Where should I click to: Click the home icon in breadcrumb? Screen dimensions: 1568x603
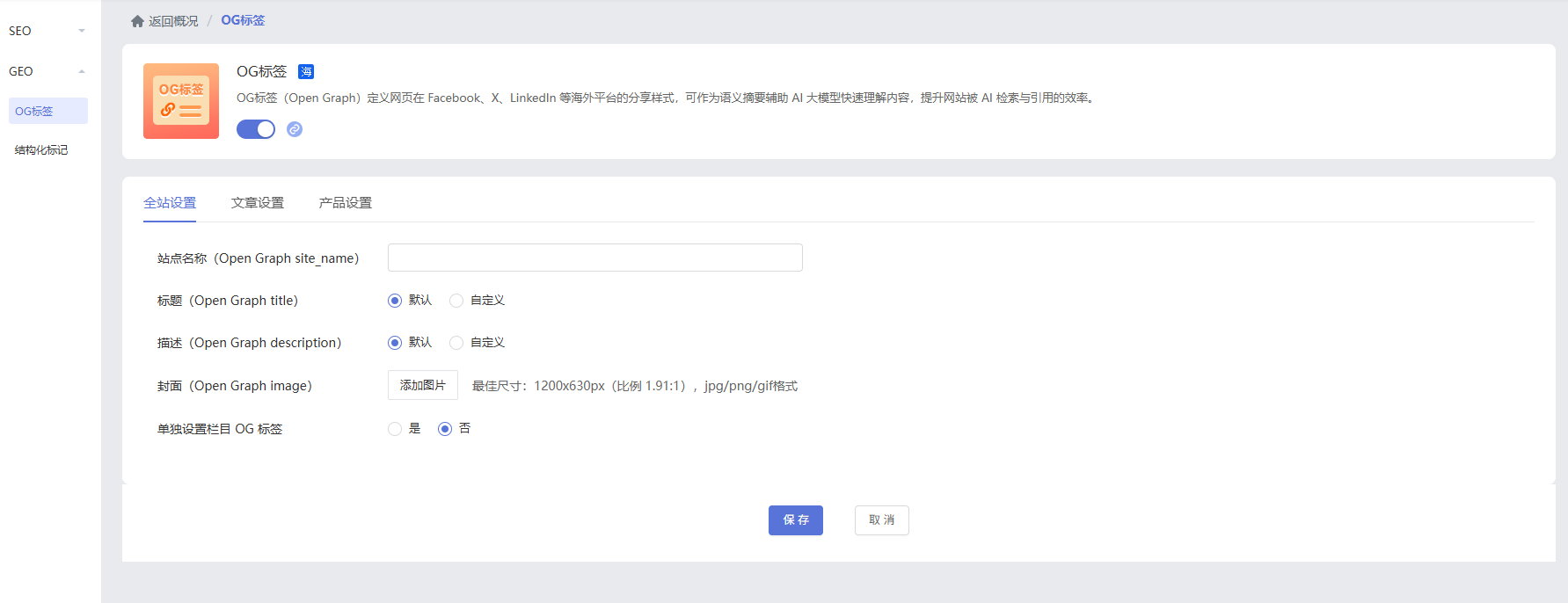pos(137,21)
